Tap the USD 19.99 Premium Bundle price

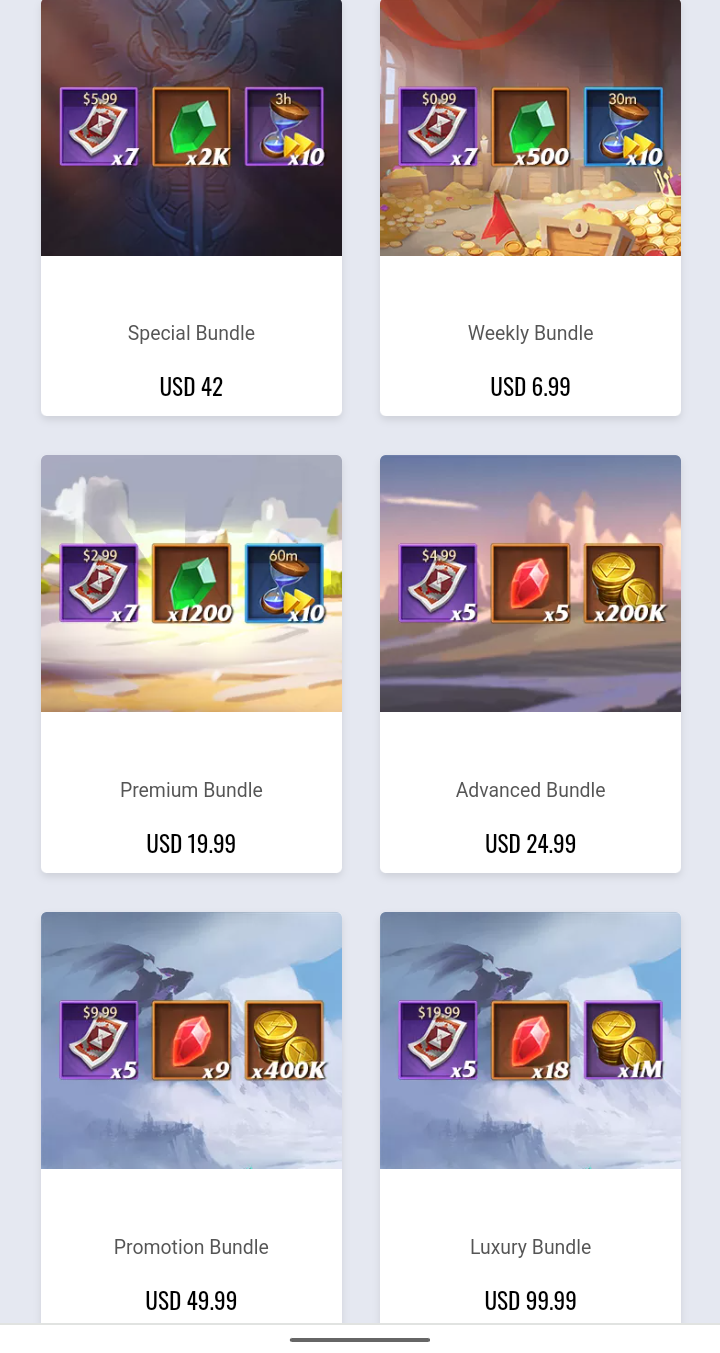(191, 844)
